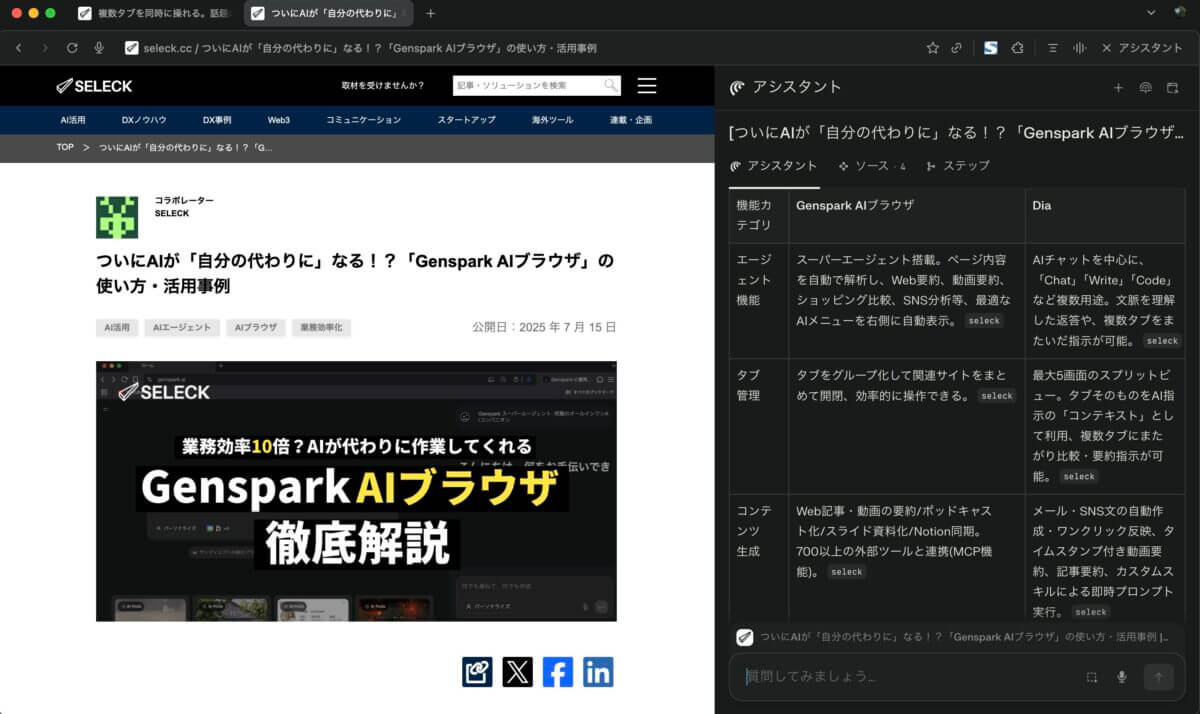Click the Dia column header in the table
This screenshot has width=1200, height=714.
point(1042,205)
